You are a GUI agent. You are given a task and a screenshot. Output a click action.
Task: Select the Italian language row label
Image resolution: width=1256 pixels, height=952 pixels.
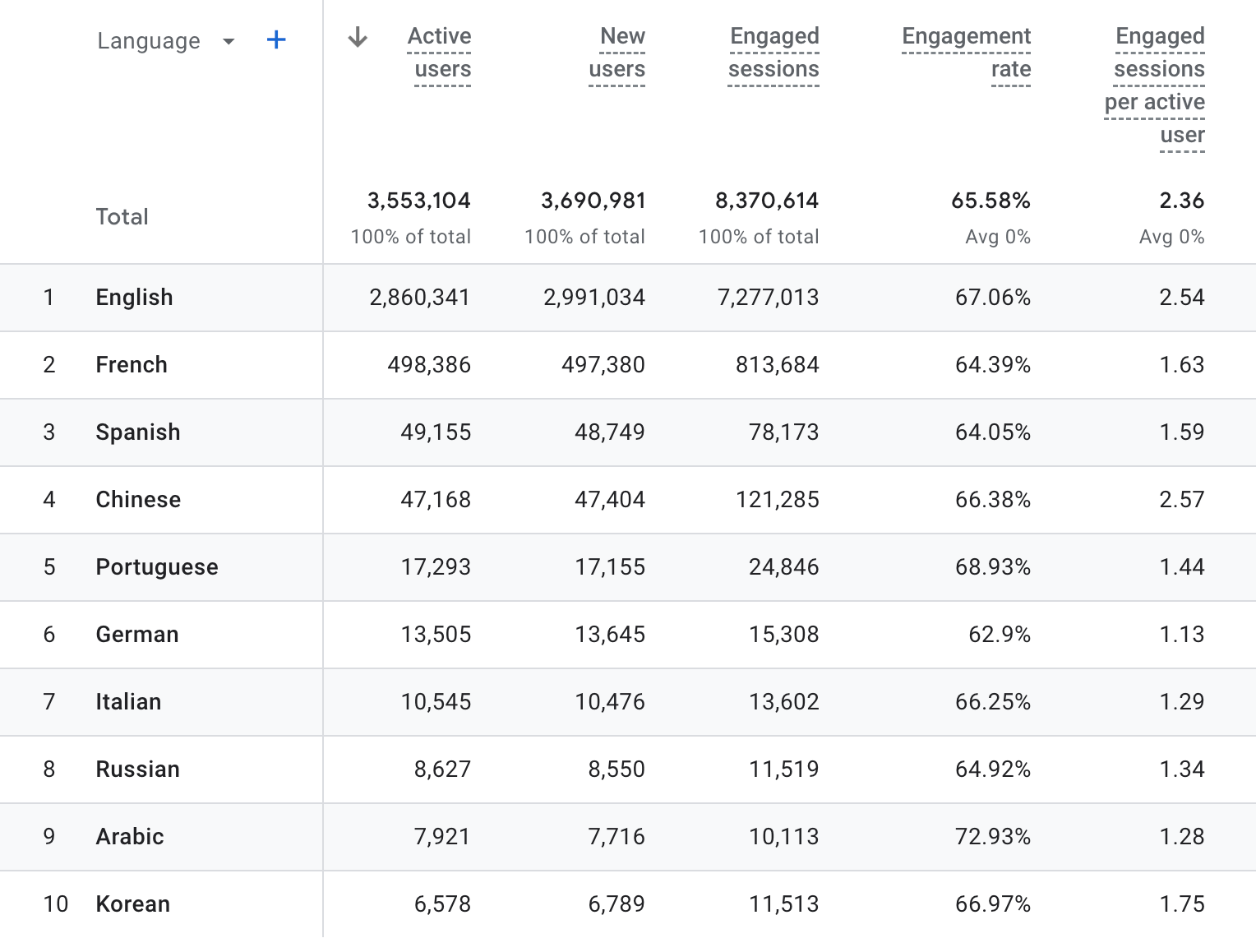tap(128, 702)
